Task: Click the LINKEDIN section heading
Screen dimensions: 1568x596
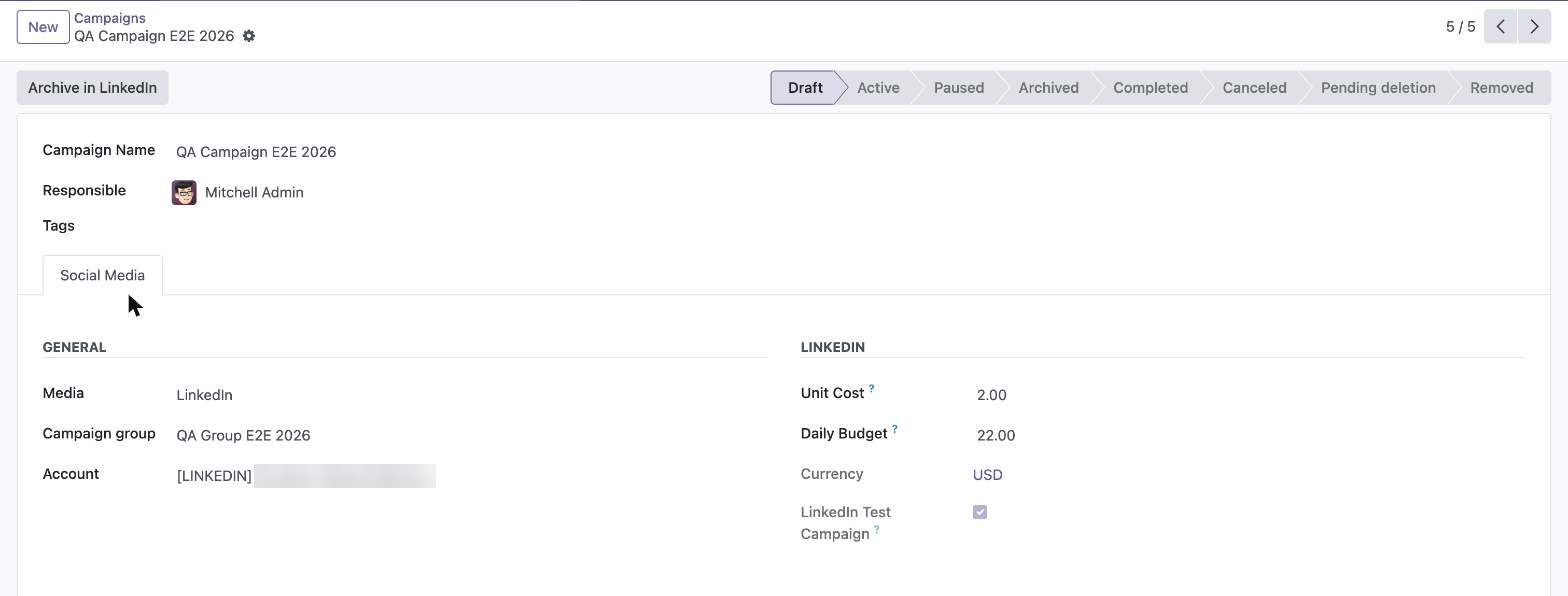Action: tap(833, 347)
